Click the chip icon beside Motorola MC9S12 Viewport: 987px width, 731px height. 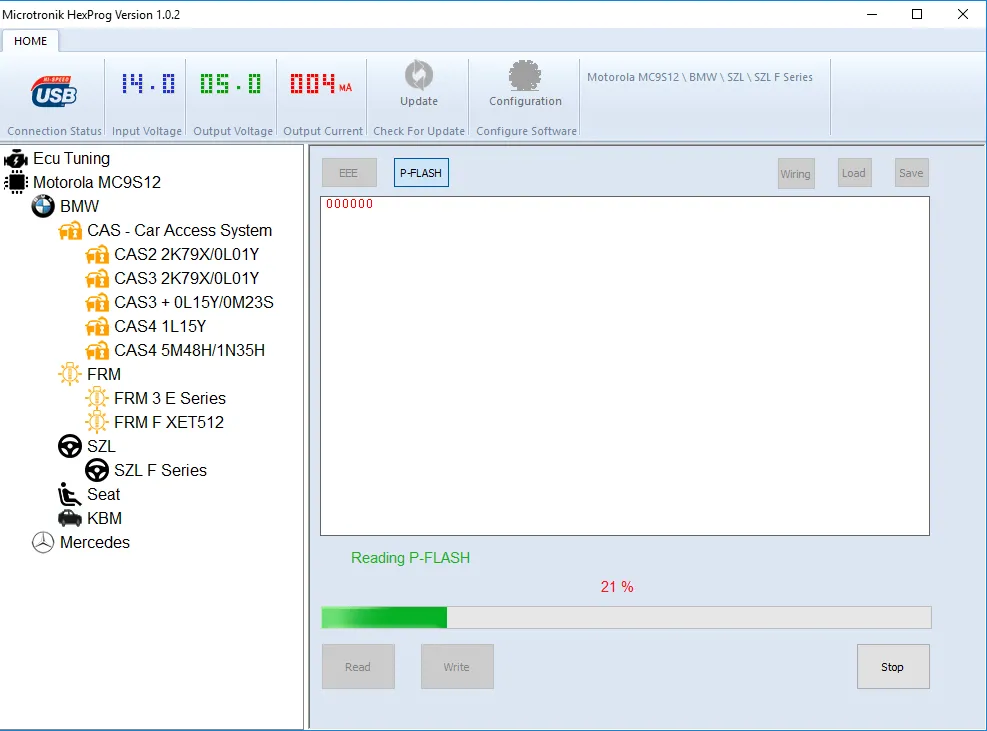pyautogui.click(x=16, y=183)
